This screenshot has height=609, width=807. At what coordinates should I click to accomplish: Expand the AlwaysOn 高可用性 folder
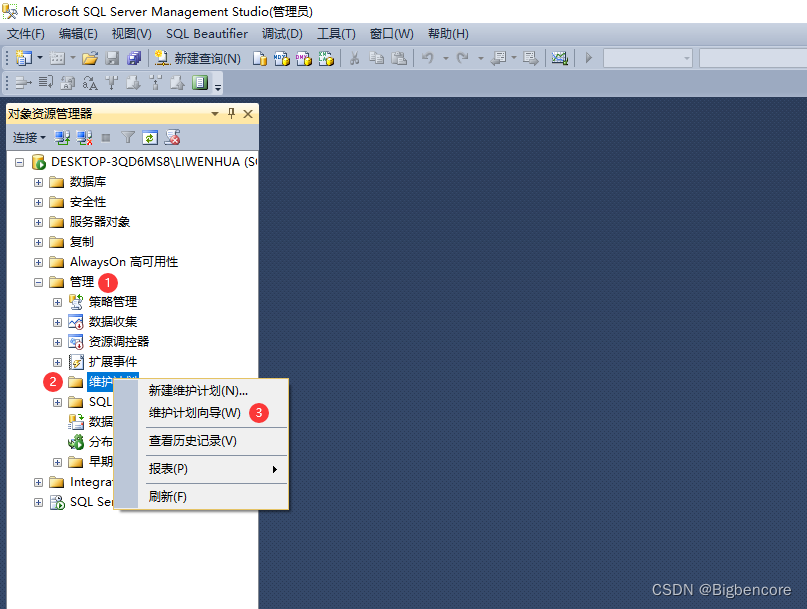coord(38,263)
